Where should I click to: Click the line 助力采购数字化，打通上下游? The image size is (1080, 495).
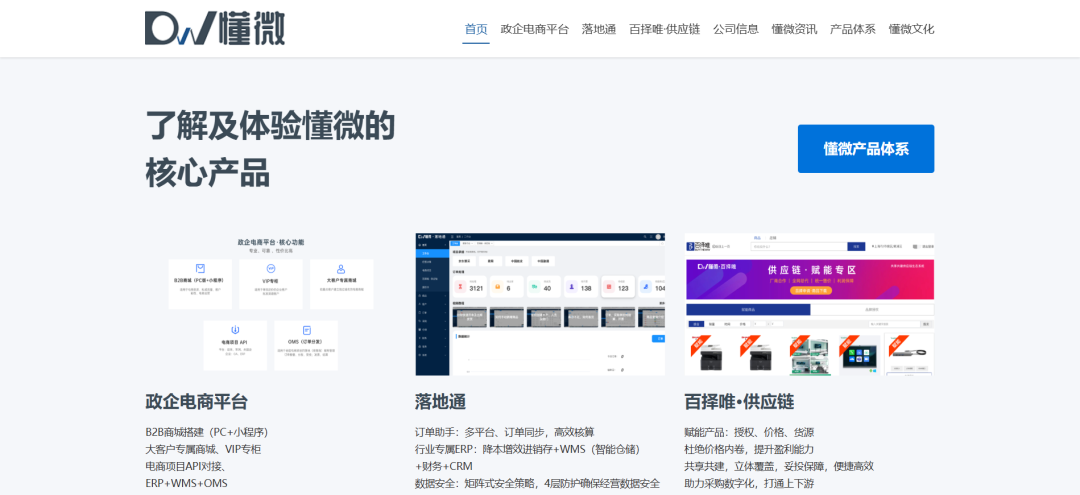pos(749,483)
